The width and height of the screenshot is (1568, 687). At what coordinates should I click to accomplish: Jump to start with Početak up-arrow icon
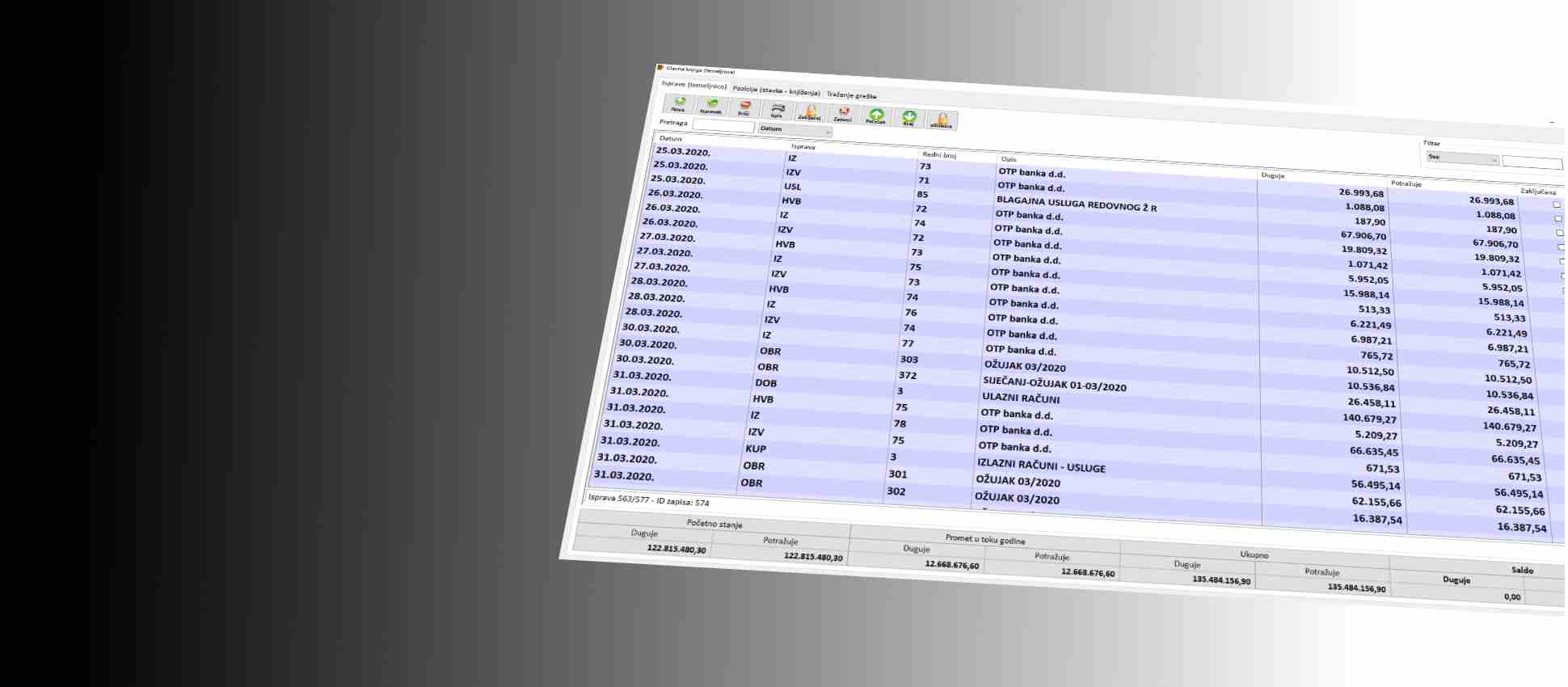tap(876, 116)
